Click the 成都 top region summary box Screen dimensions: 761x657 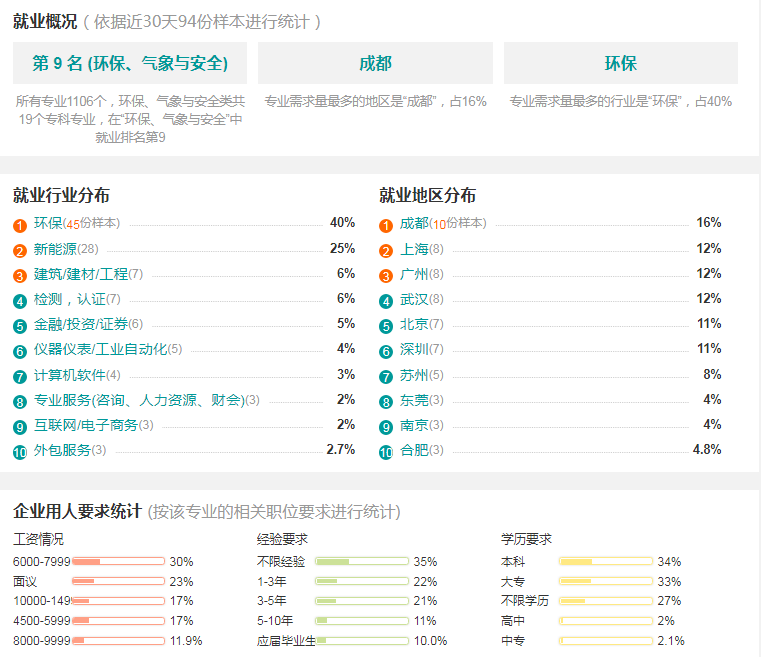[x=375, y=63]
